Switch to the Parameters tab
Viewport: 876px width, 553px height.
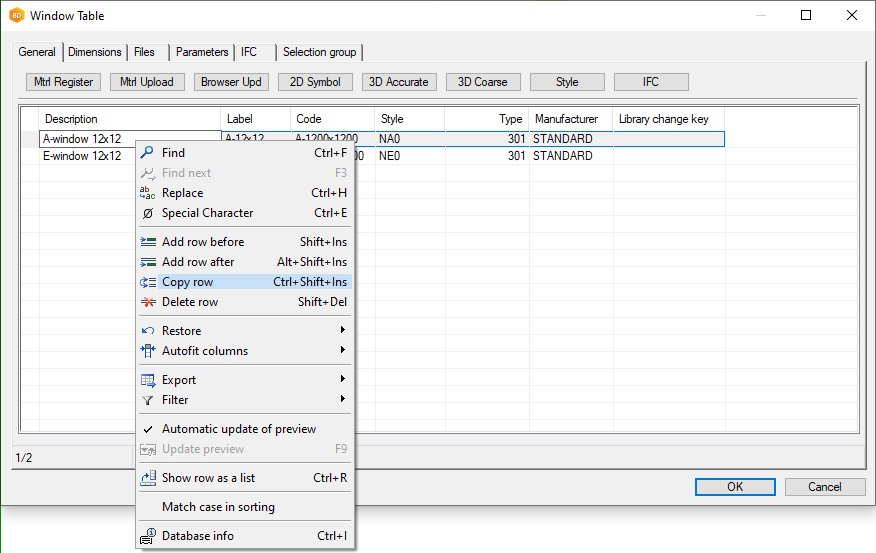[x=202, y=52]
